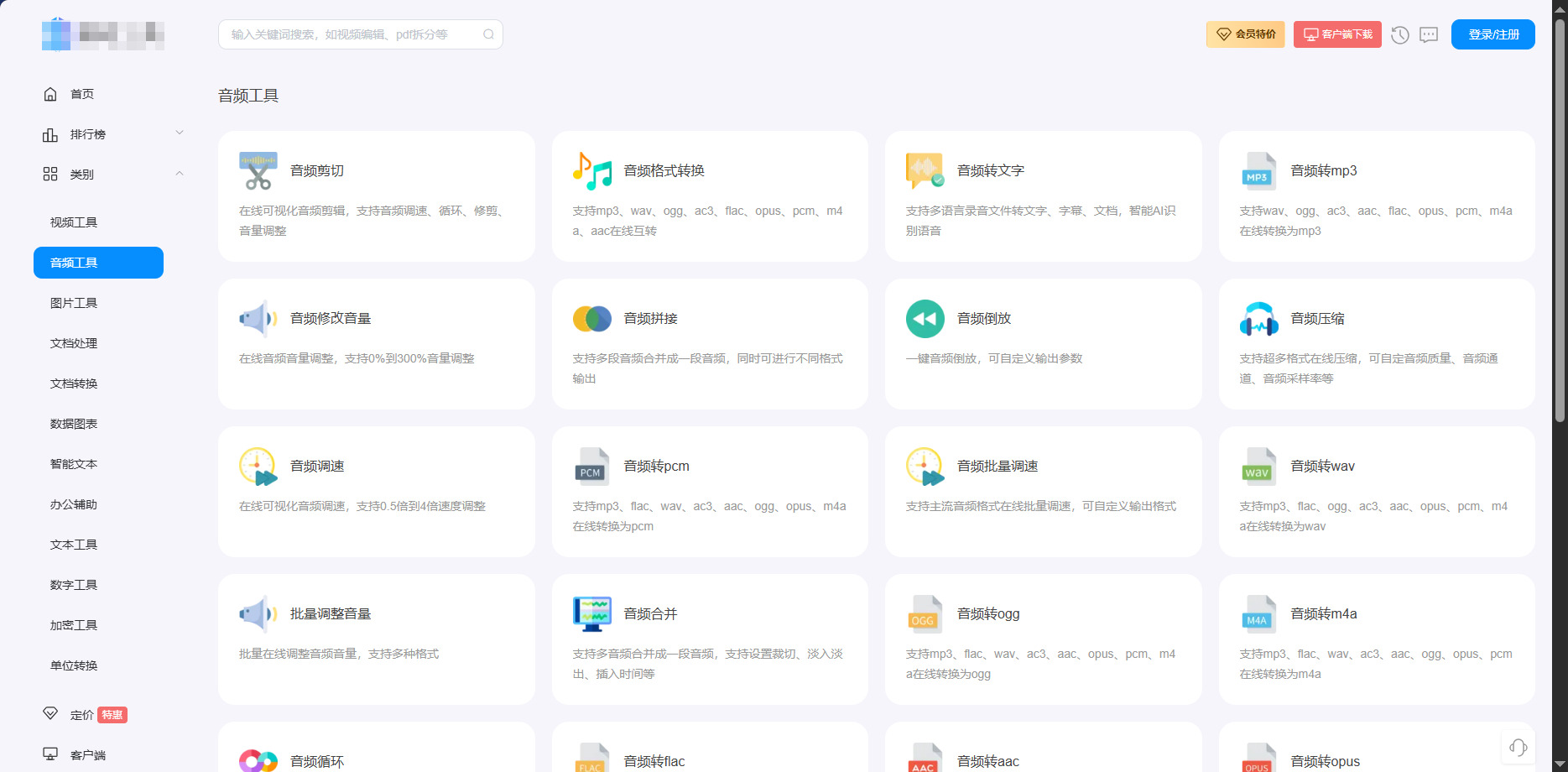Select 文档转换 category
The image size is (1568, 772).
74,383
